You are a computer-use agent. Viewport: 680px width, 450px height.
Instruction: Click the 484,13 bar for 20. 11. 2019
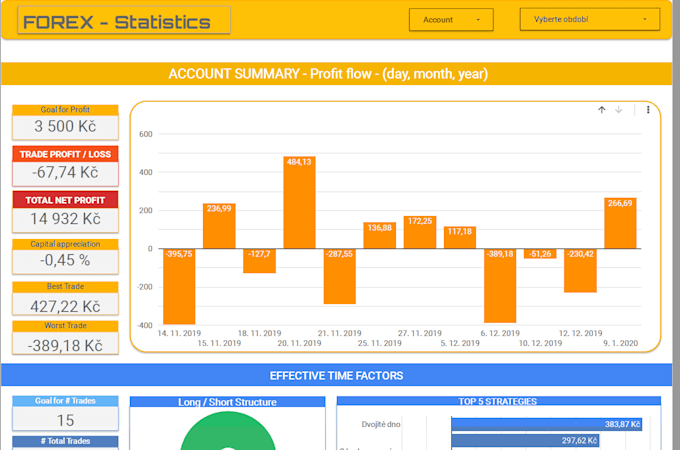[299, 202]
